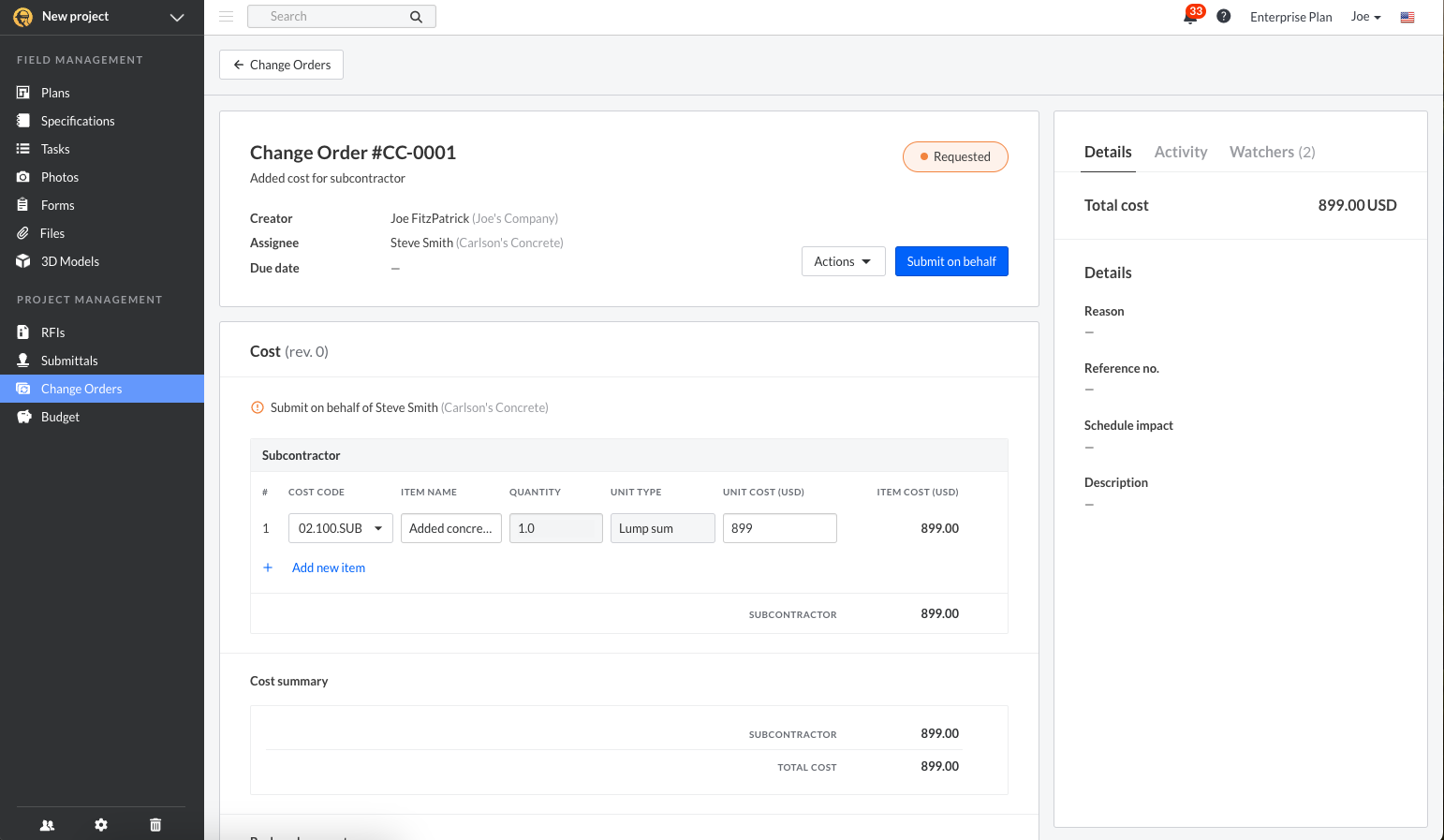The image size is (1444, 840).
Task: Go to Budget in the sidebar
Action: click(x=60, y=417)
